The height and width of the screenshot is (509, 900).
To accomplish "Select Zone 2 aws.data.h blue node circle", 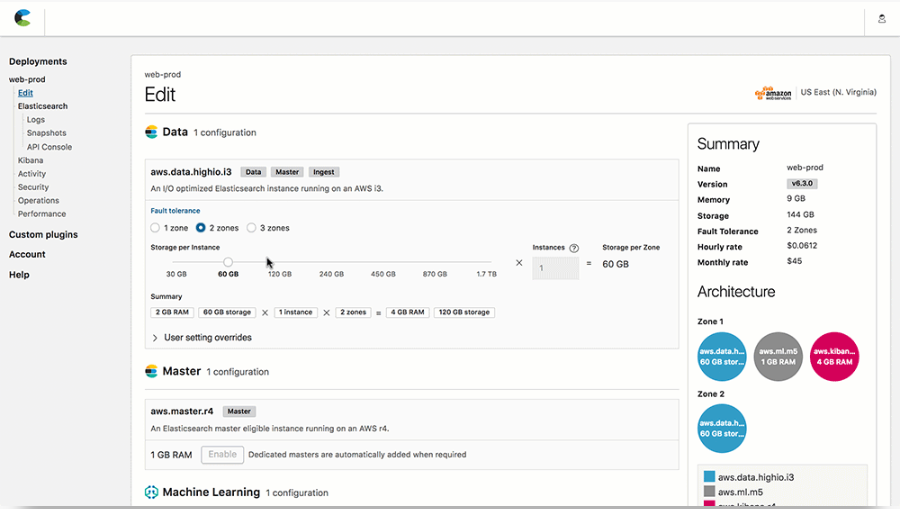I will click(721, 428).
